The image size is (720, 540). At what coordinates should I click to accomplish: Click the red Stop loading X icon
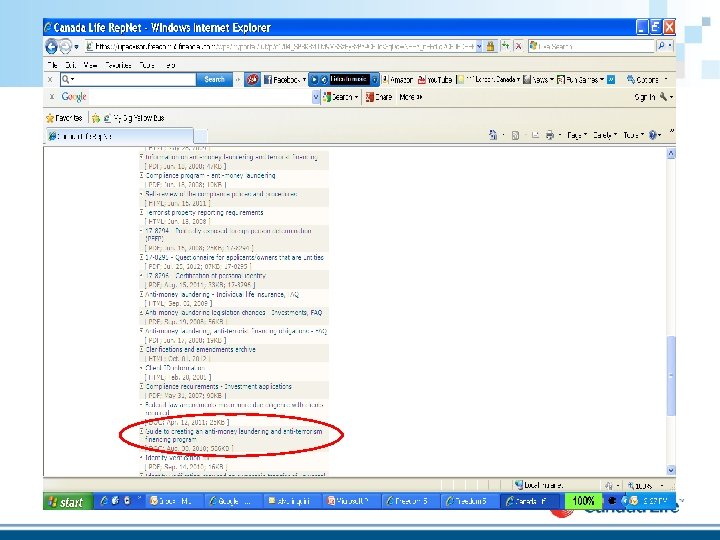pyautogui.click(x=518, y=46)
